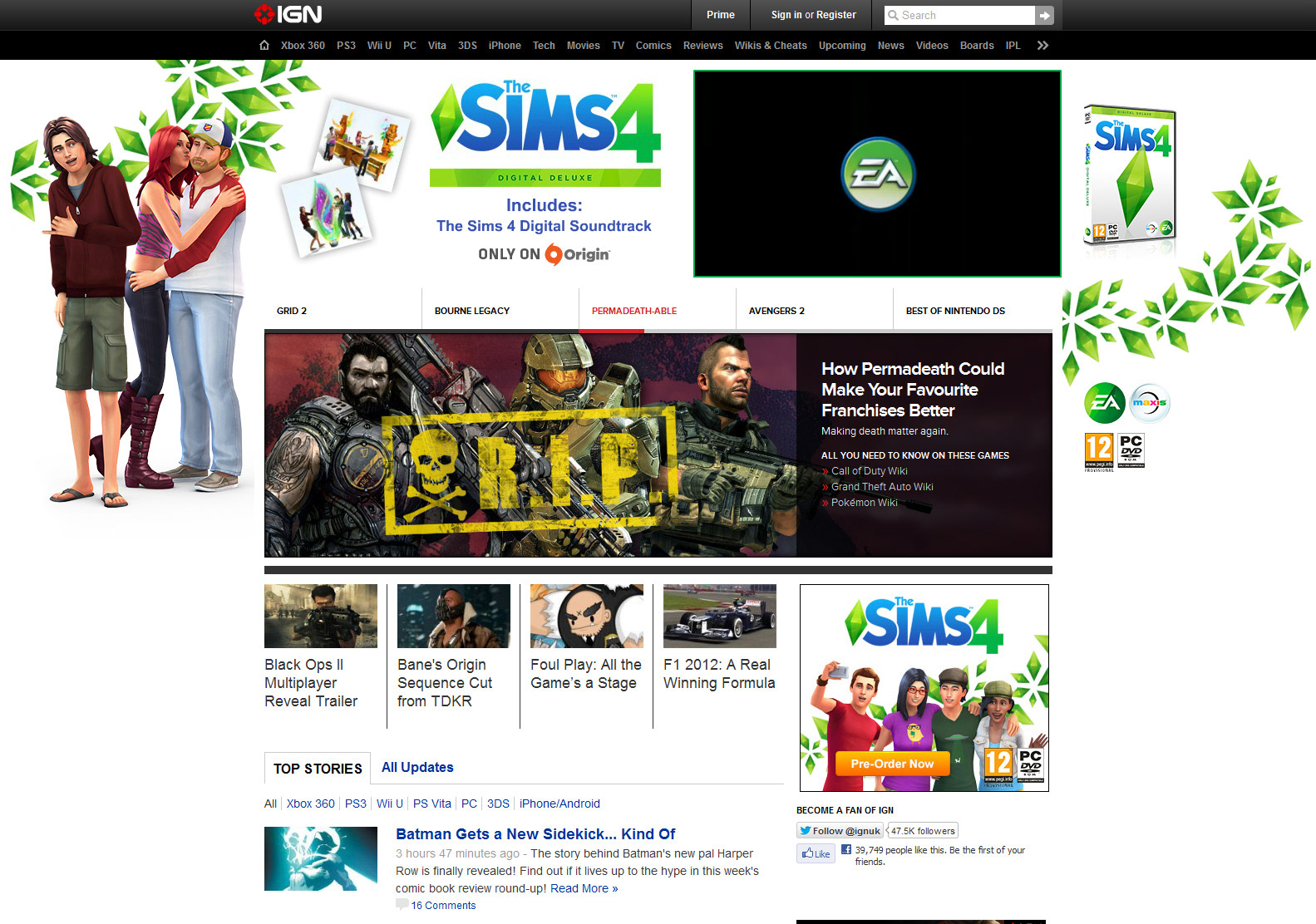This screenshot has width=1316, height=924.
Task: Open Wikis & Cheats
Action: [x=771, y=46]
